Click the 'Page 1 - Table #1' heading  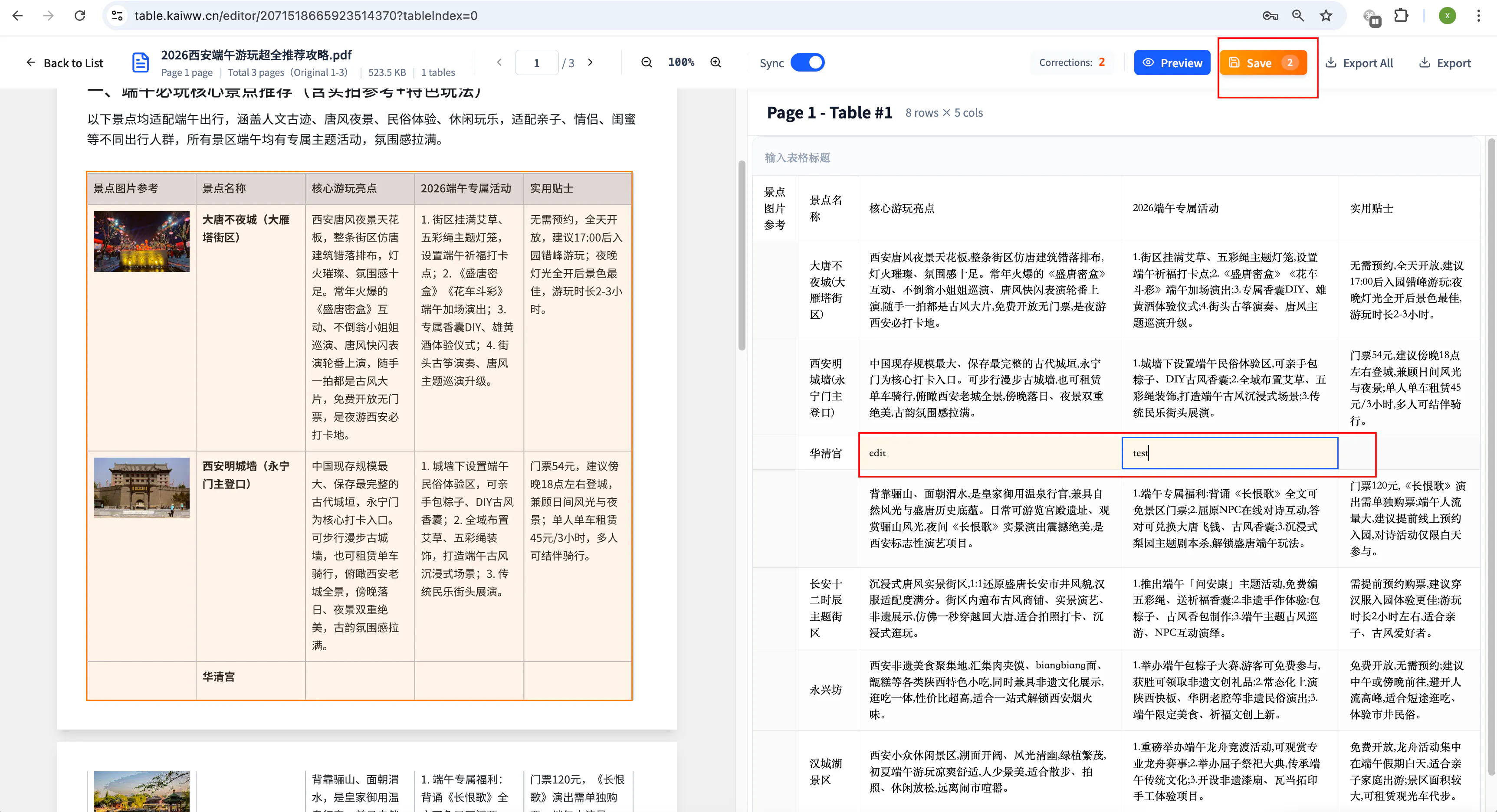[x=829, y=113]
